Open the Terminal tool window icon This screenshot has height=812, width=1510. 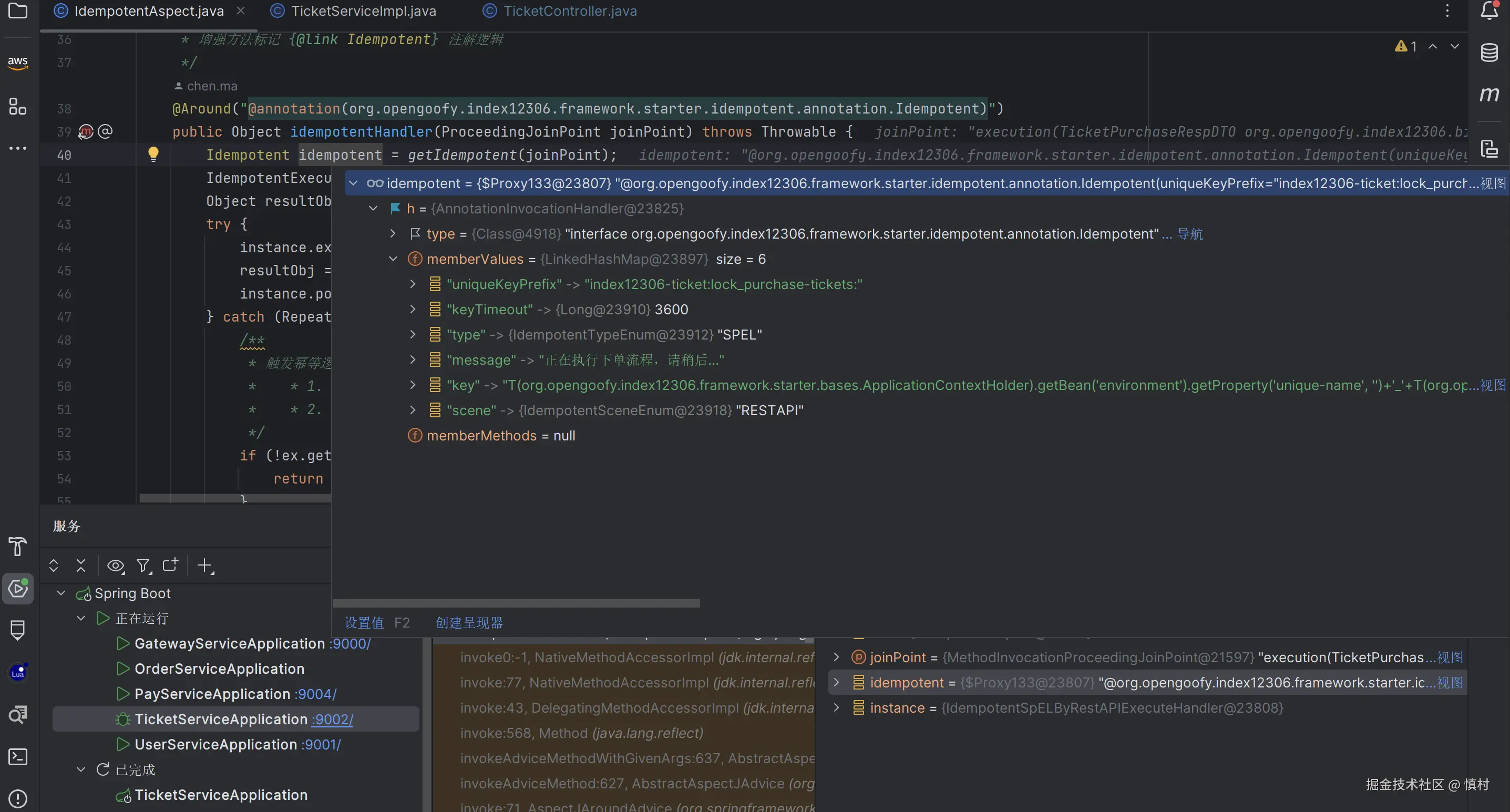pyautogui.click(x=17, y=756)
